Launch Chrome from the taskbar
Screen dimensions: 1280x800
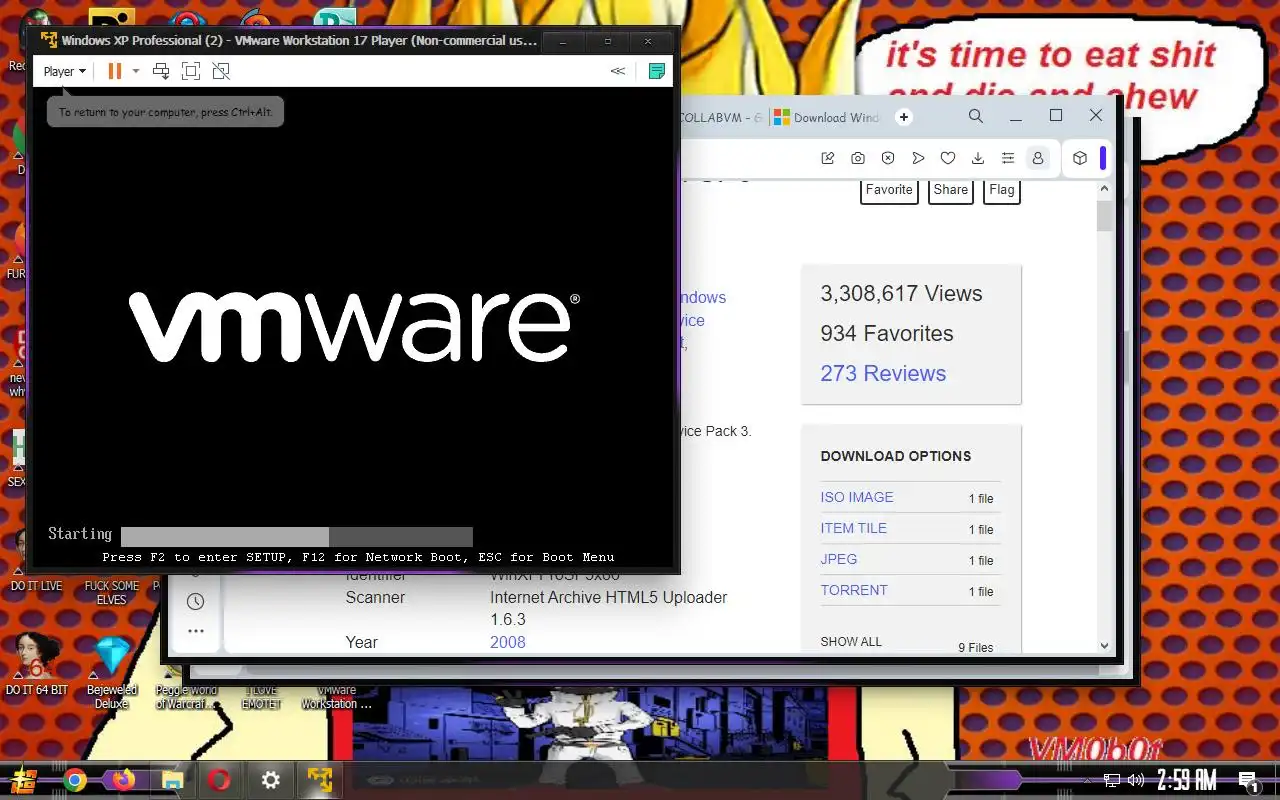click(75, 780)
